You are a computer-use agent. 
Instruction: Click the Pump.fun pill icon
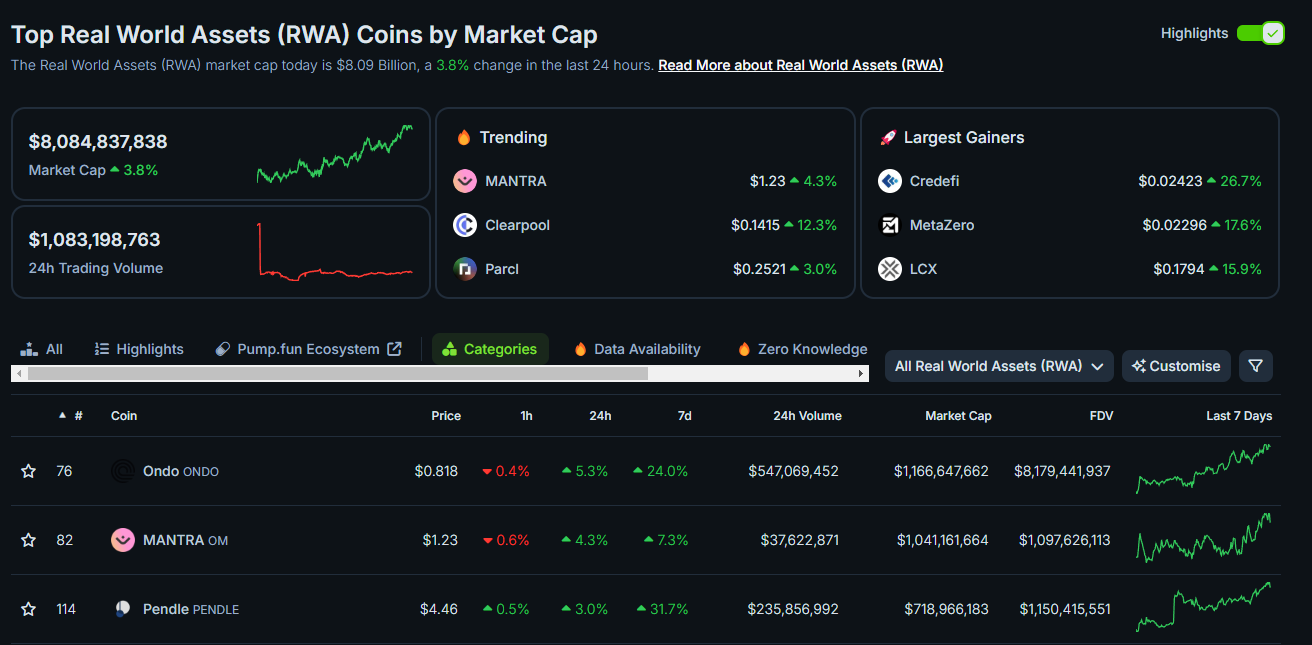[223, 349]
